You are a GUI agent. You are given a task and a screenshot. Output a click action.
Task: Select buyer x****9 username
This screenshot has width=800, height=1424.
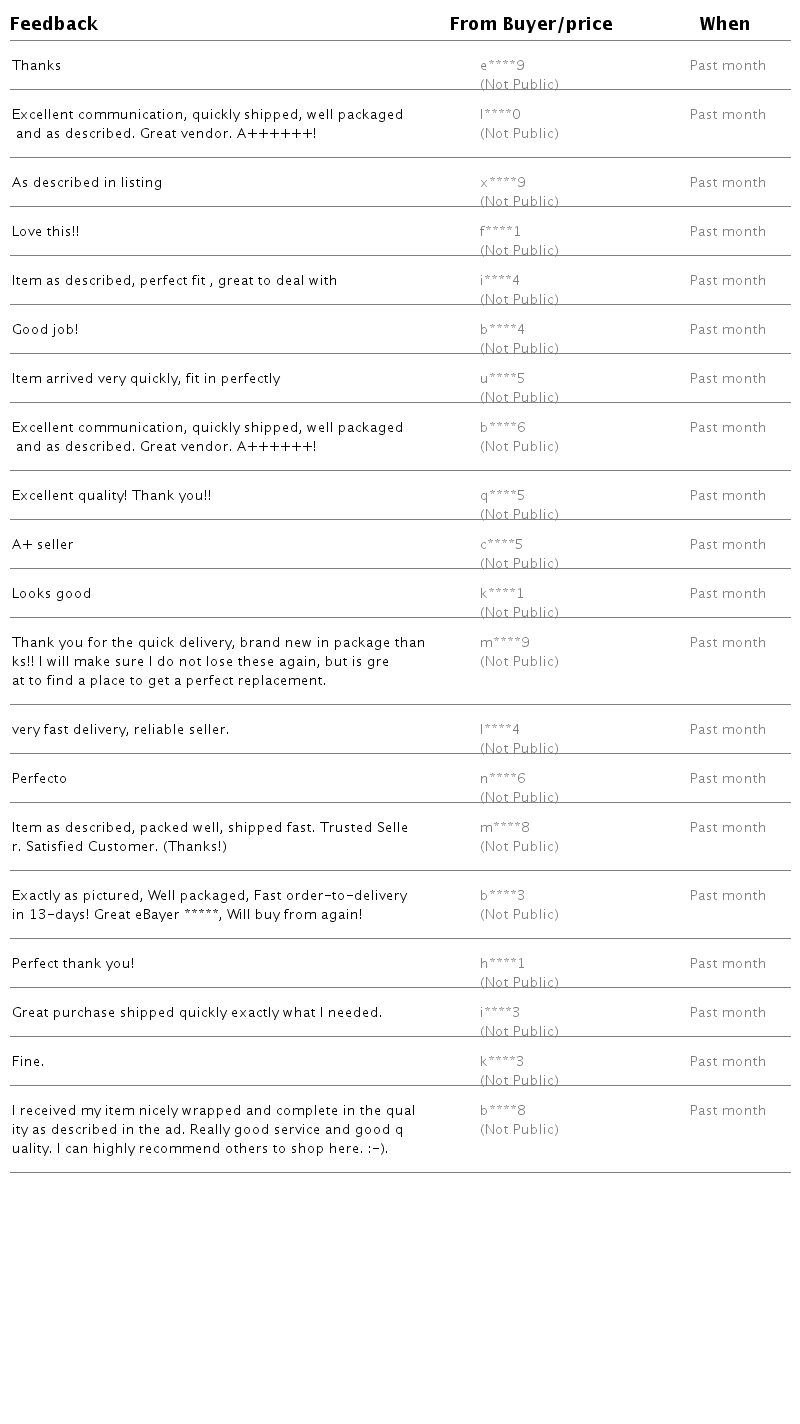click(502, 183)
